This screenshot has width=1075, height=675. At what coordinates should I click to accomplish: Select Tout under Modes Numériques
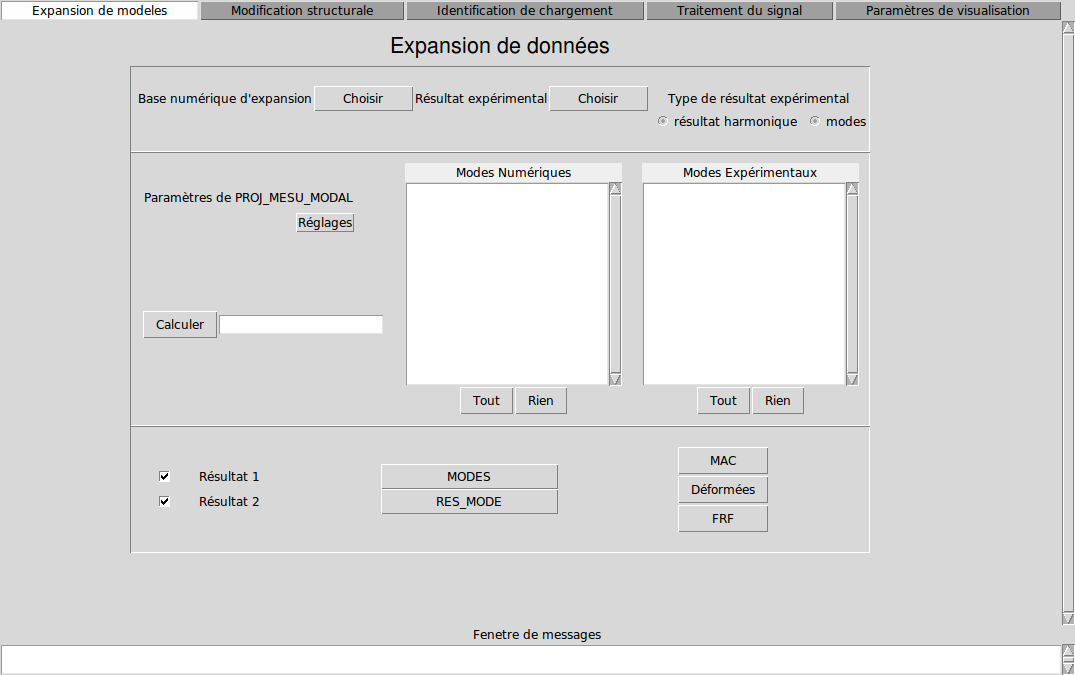[486, 401]
